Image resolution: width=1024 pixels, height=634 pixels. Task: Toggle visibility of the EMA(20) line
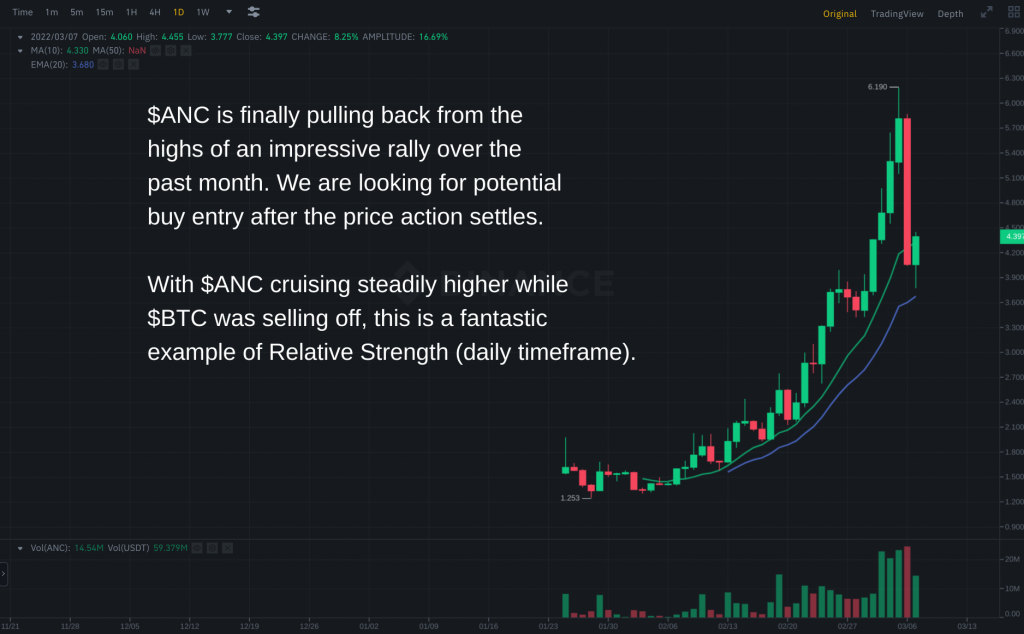point(103,64)
